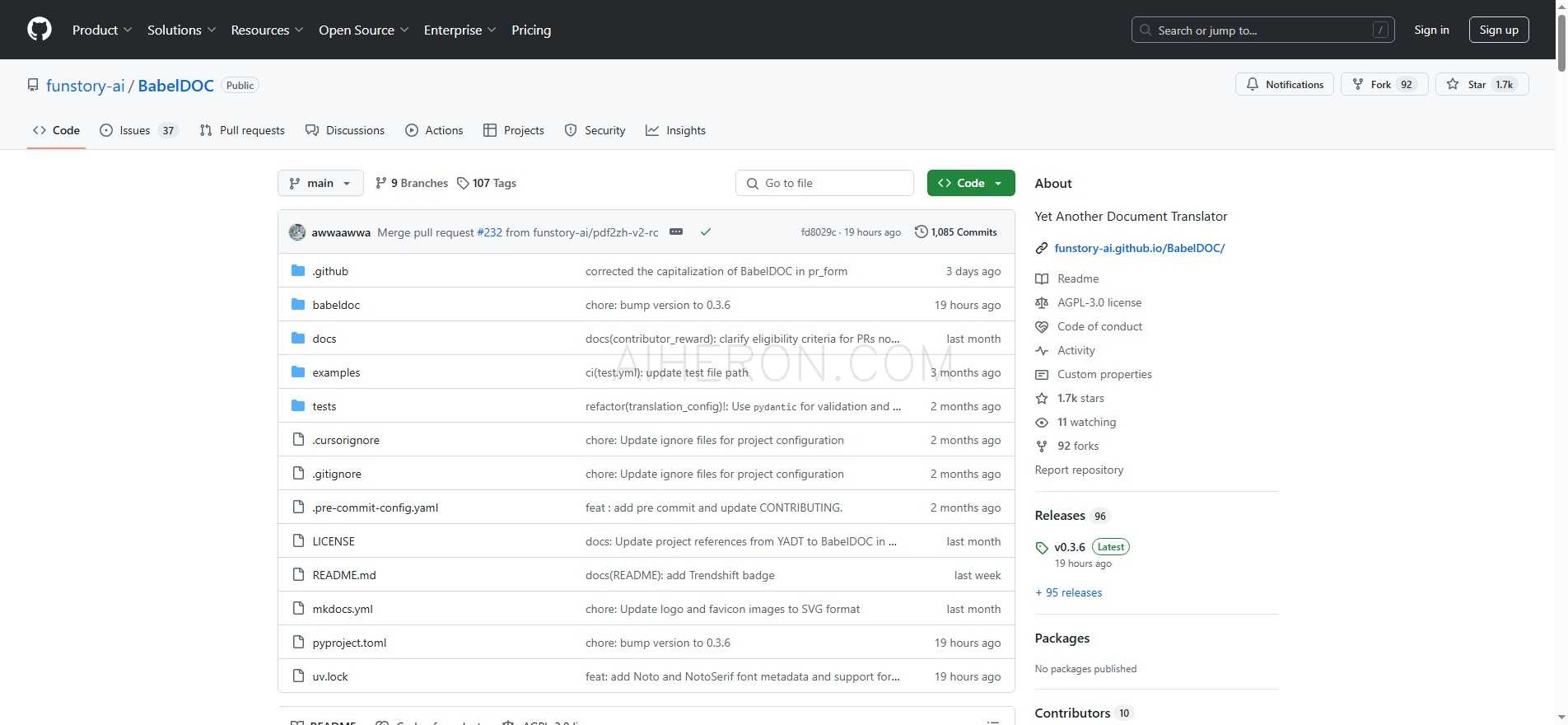Click the LICENSE file icon
The width and height of the screenshot is (1568, 725).
298,541
